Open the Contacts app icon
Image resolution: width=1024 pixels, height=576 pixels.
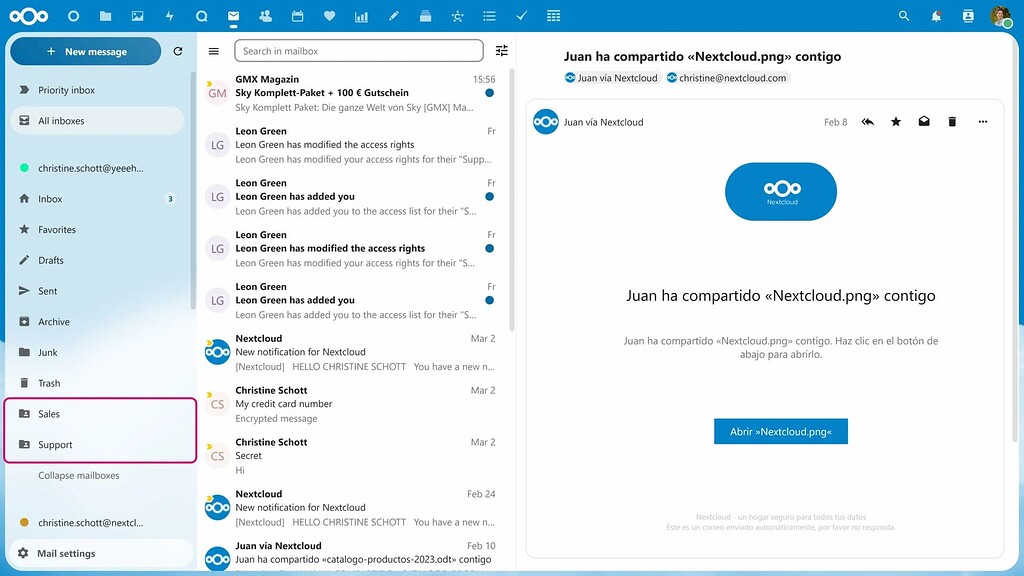pyautogui.click(x=265, y=15)
